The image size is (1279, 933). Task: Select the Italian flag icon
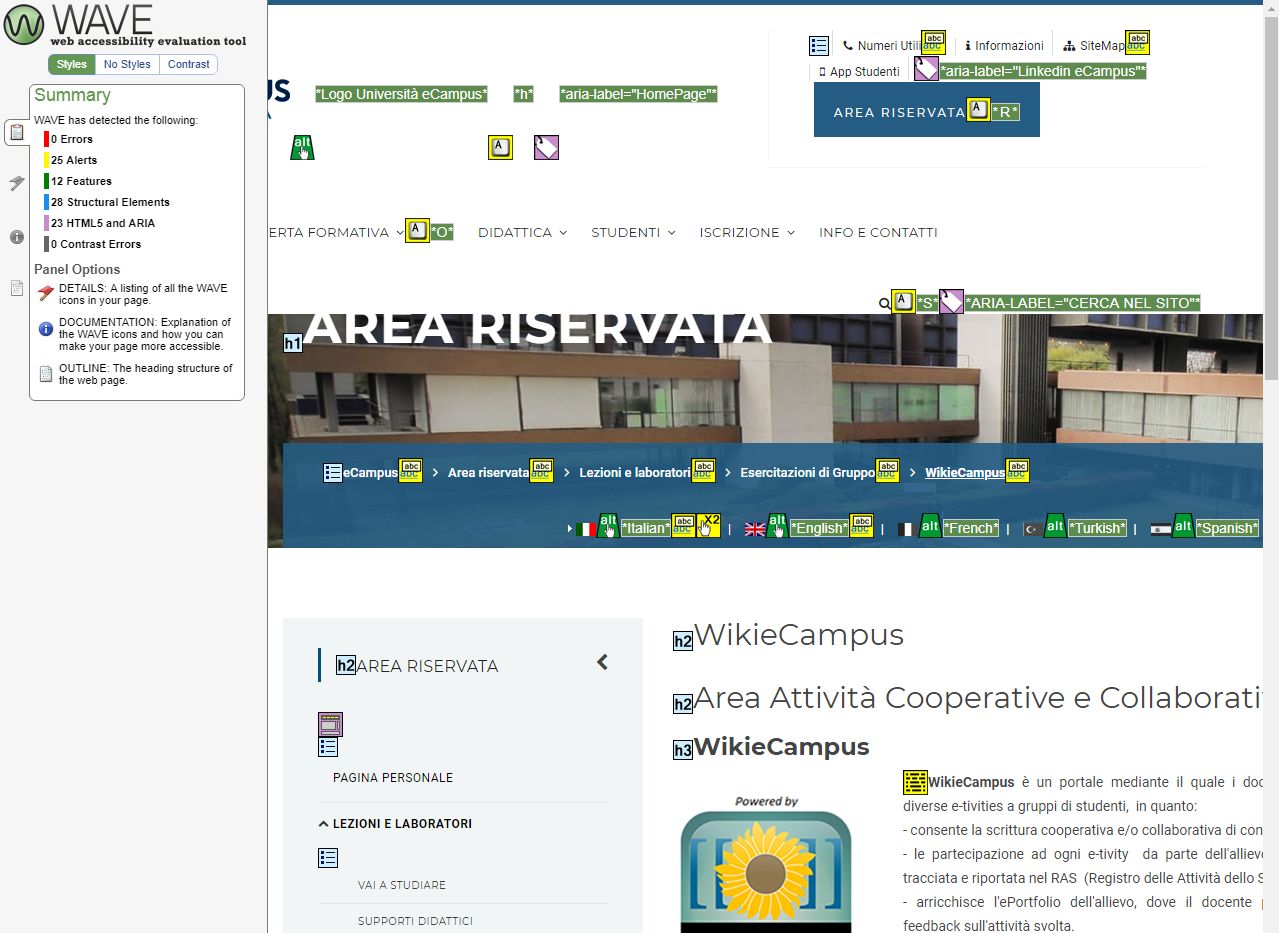click(586, 529)
